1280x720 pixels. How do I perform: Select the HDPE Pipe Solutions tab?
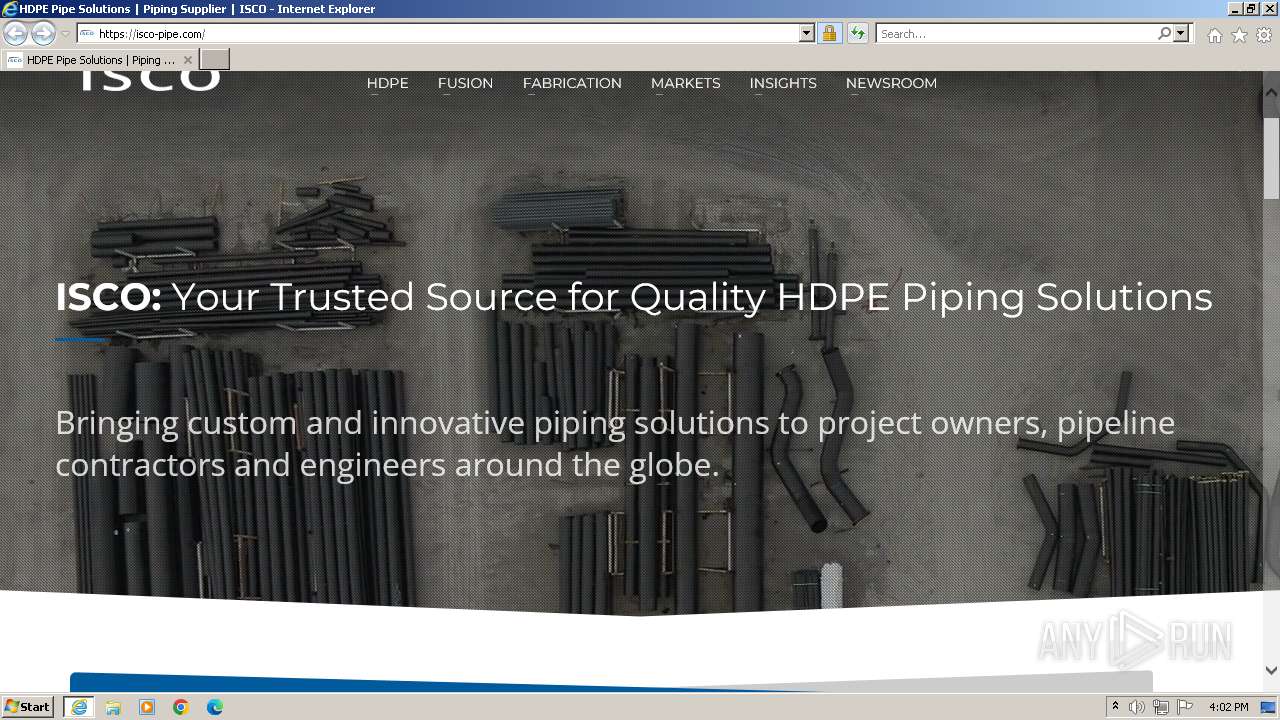[100, 60]
